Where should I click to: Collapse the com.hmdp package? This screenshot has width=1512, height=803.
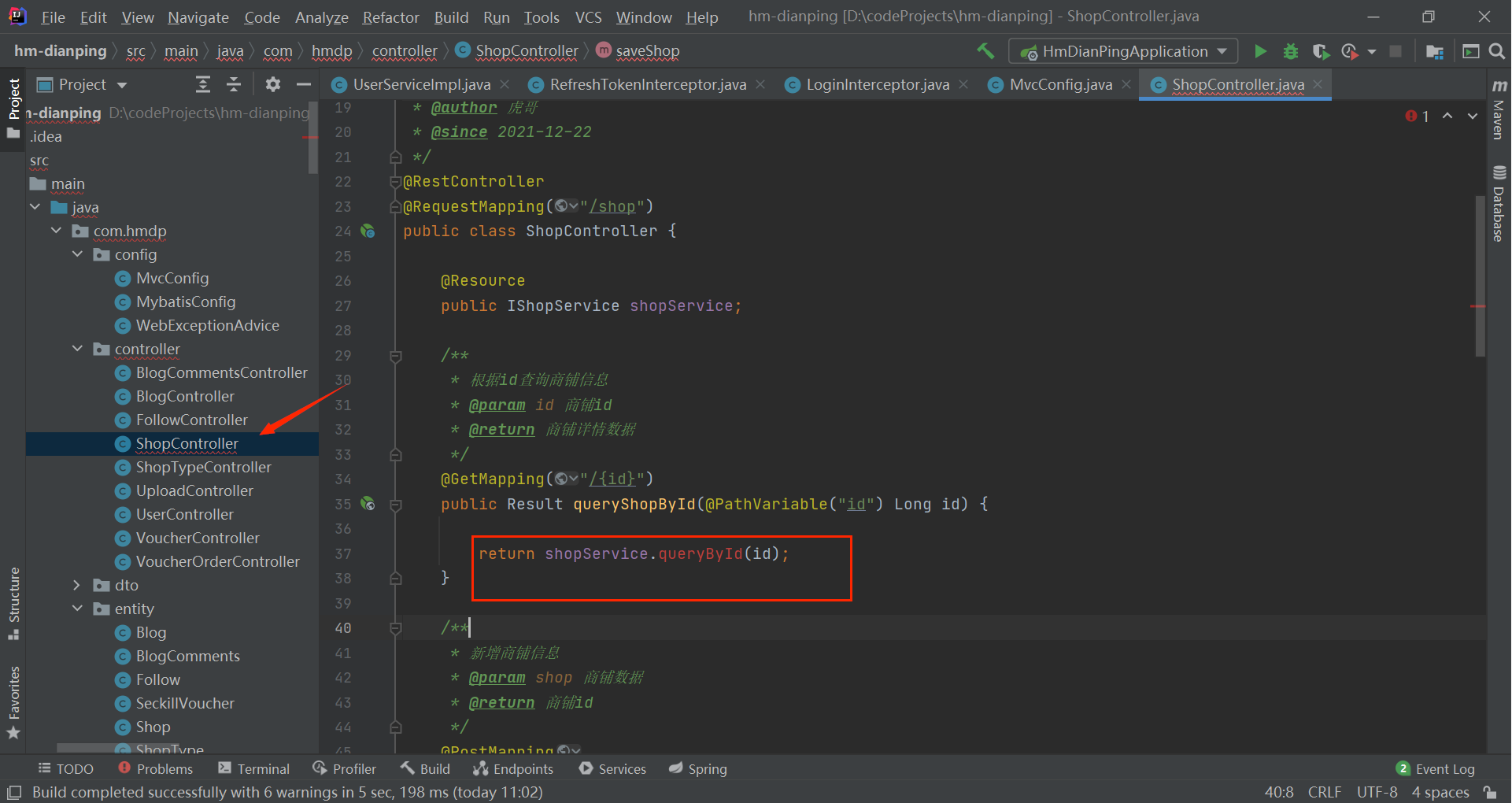click(x=56, y=231)
